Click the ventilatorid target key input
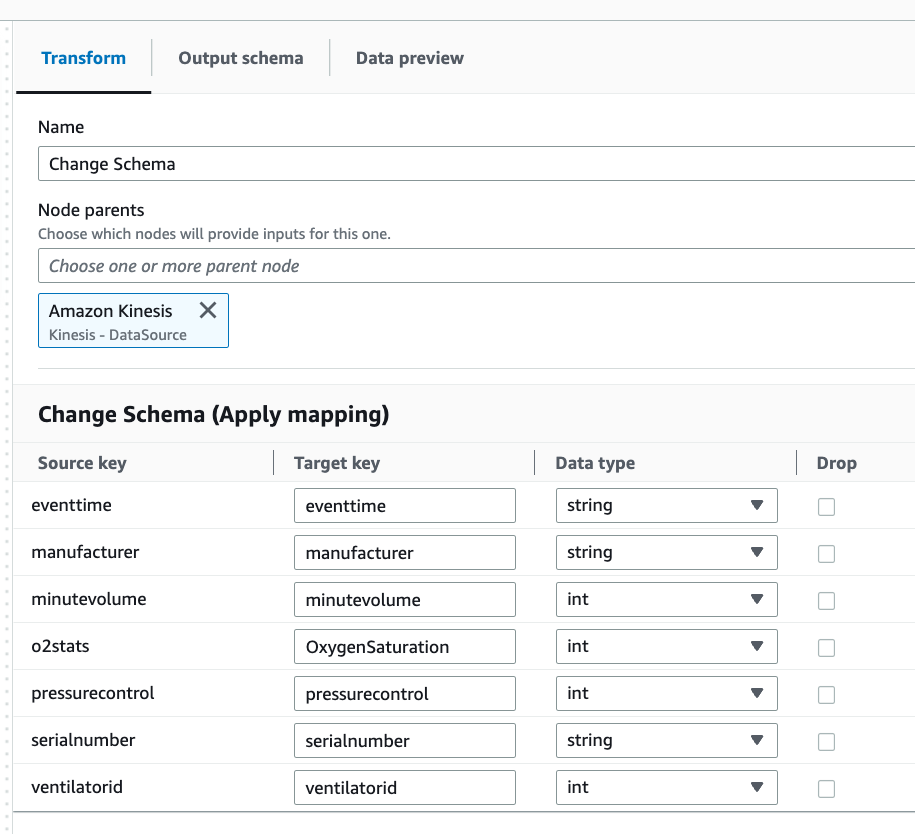The image size is (915, 834). click(404, 788)
